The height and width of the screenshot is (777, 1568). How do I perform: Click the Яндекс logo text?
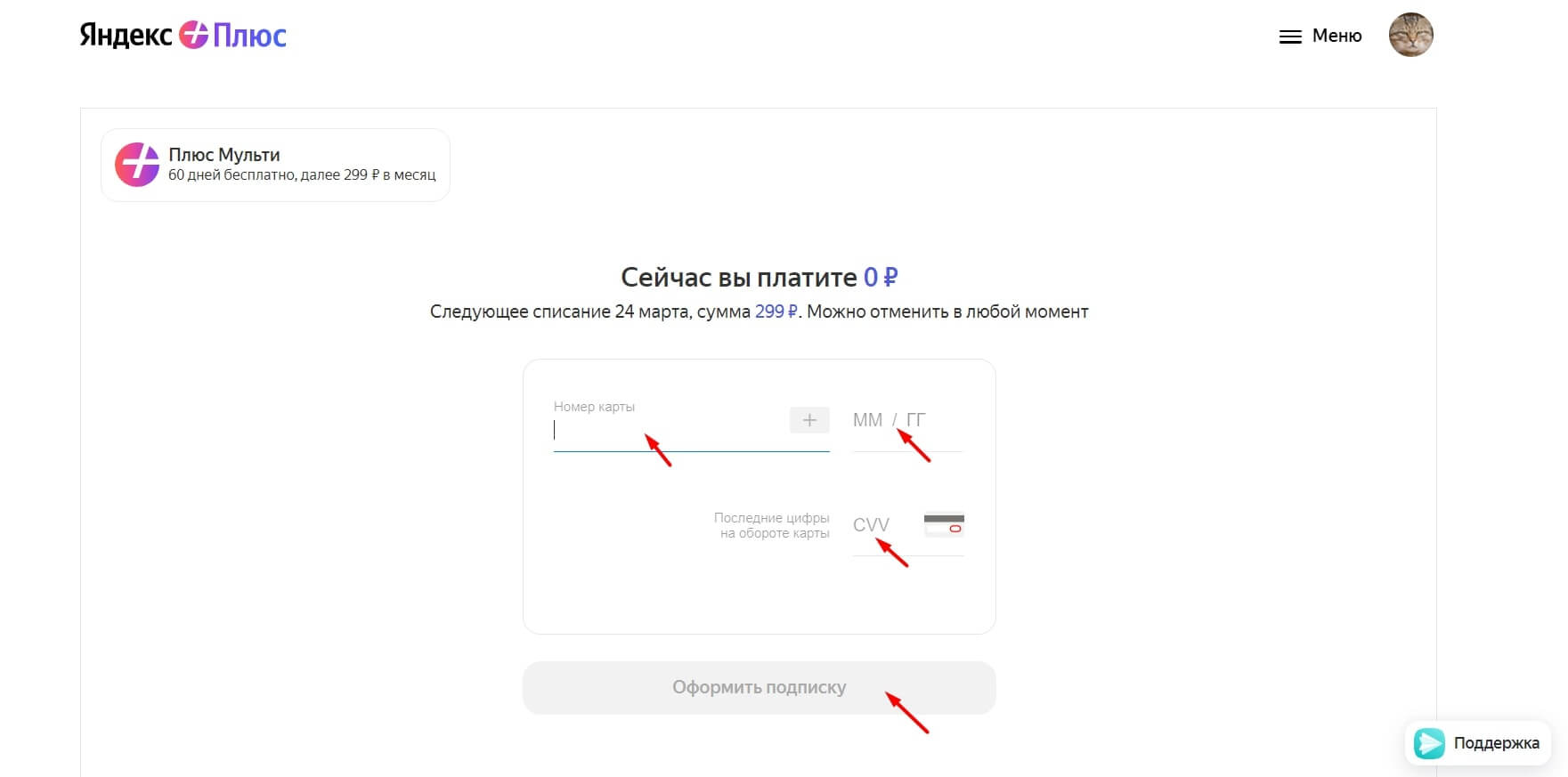click(x=126, y=36)
